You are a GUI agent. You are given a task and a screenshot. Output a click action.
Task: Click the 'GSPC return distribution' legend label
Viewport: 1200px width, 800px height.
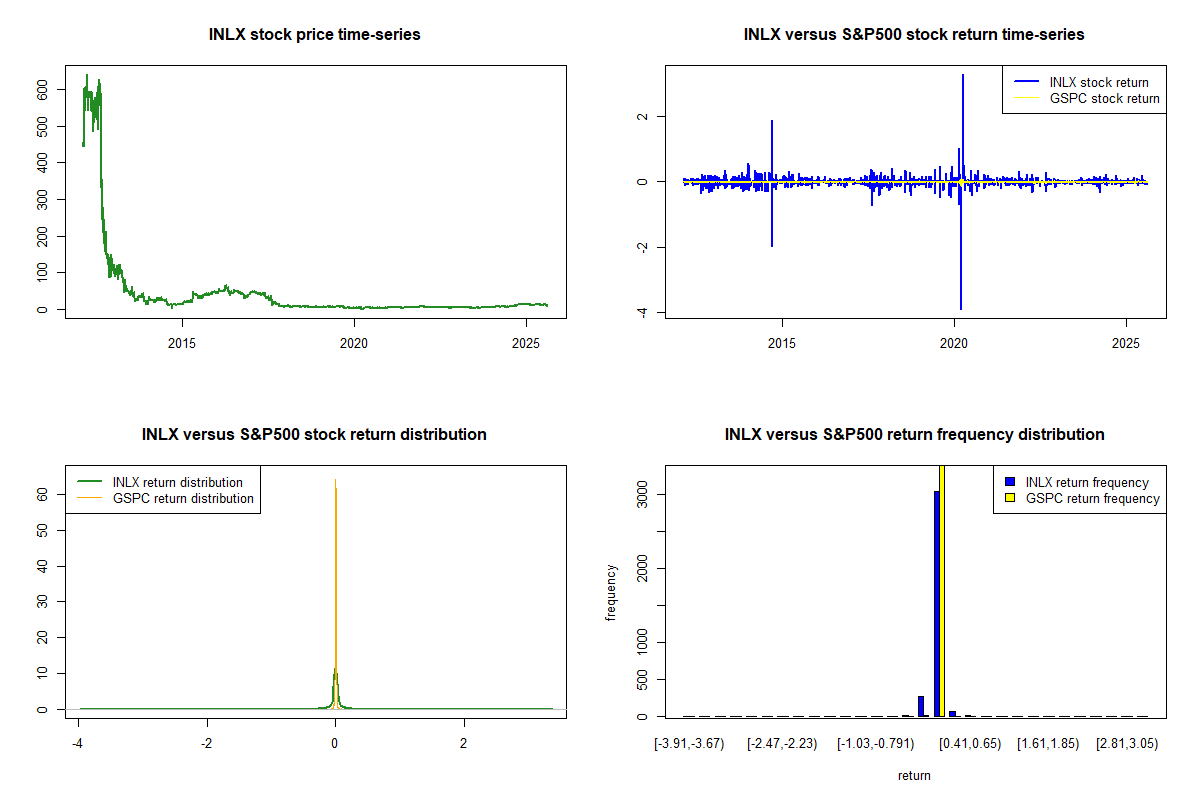(183, 498)
